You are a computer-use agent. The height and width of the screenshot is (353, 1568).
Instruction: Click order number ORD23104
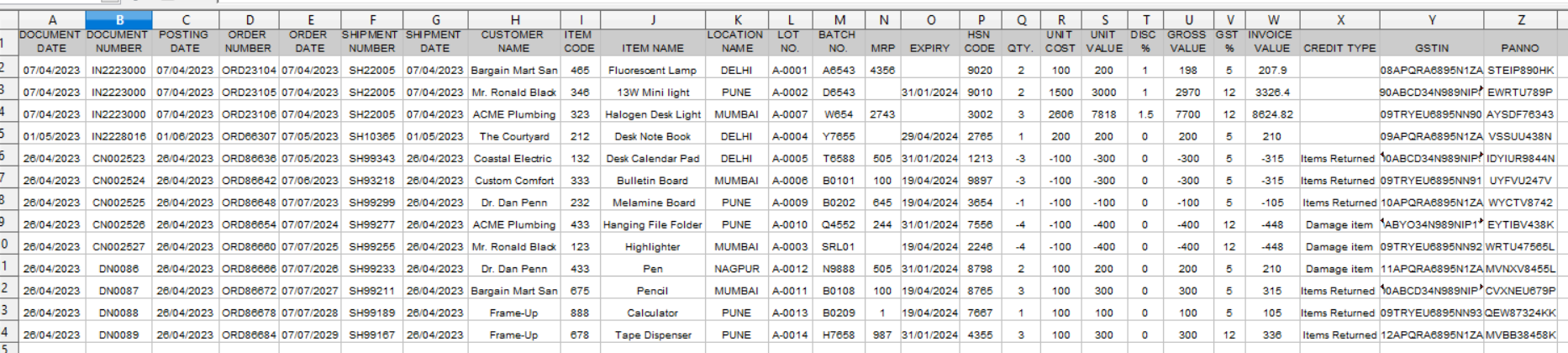tap(249, 71)
